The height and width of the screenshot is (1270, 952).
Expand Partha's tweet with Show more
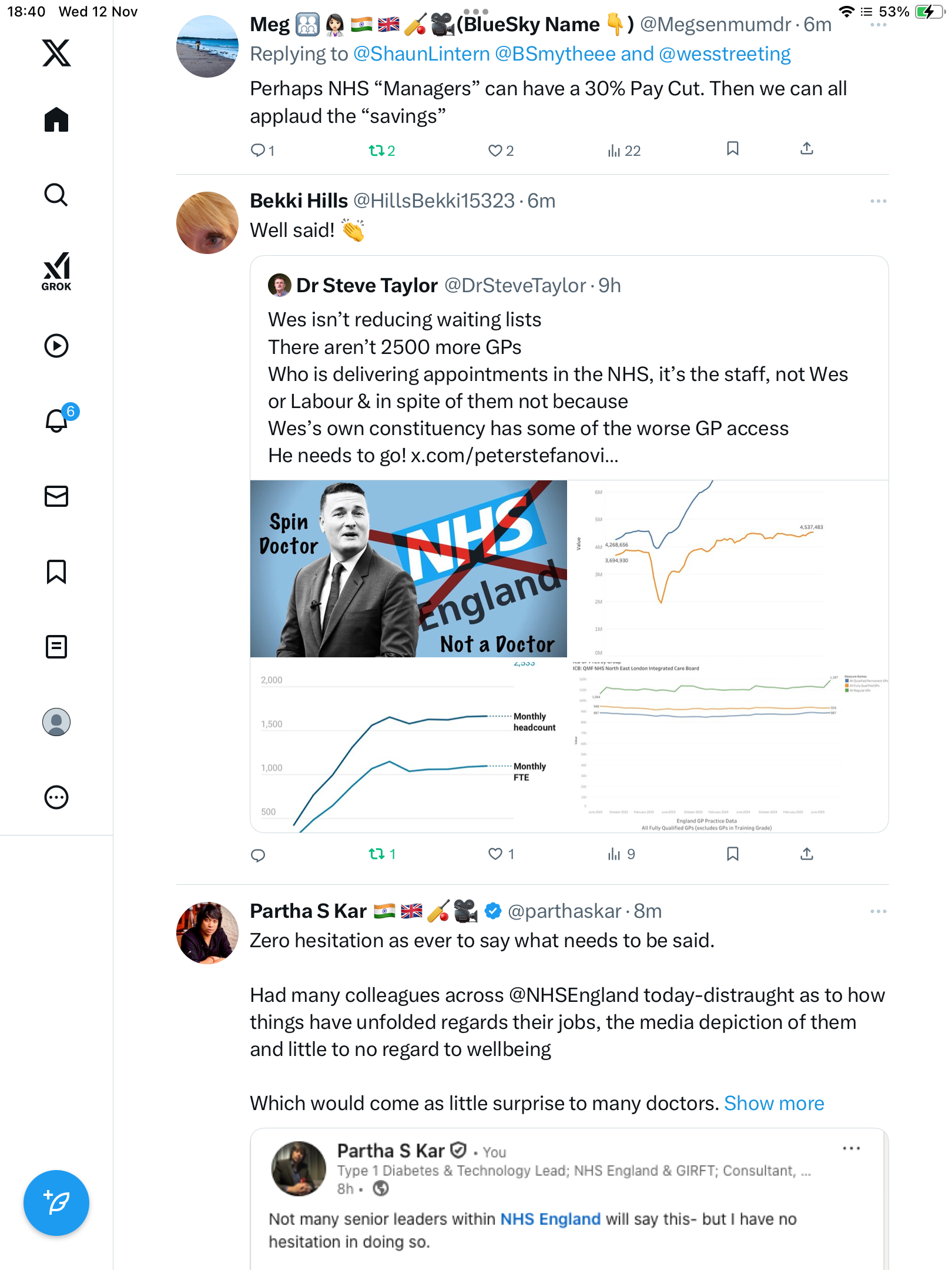(x=773, y=1104)
